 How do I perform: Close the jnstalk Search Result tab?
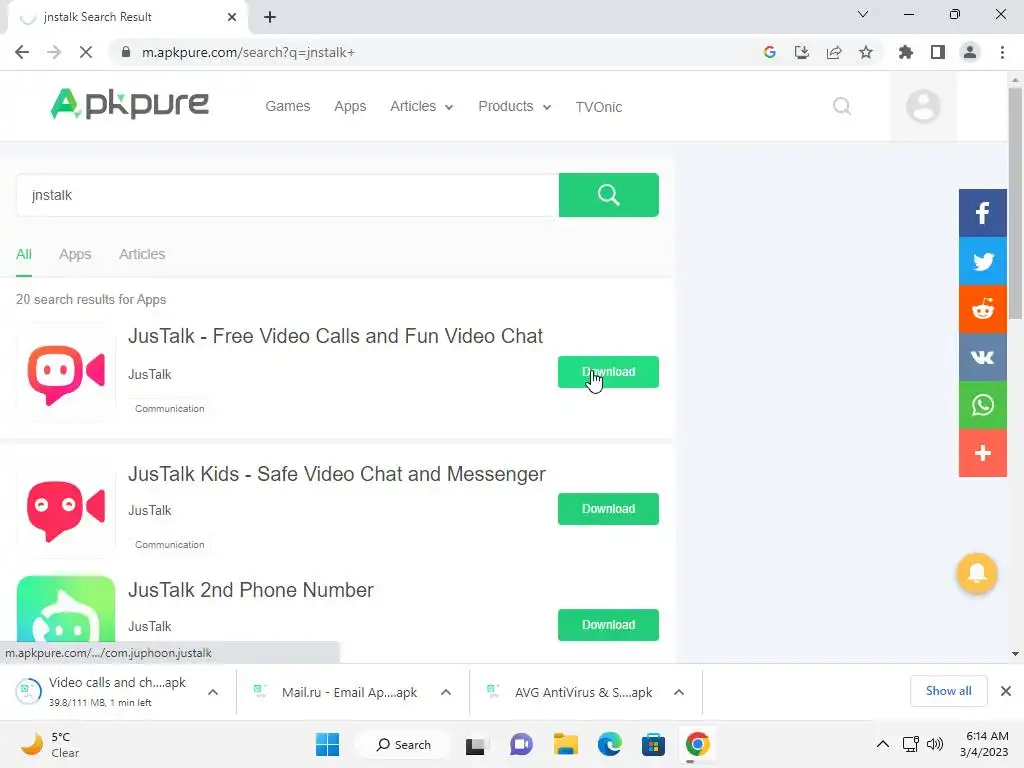point(232,17)
